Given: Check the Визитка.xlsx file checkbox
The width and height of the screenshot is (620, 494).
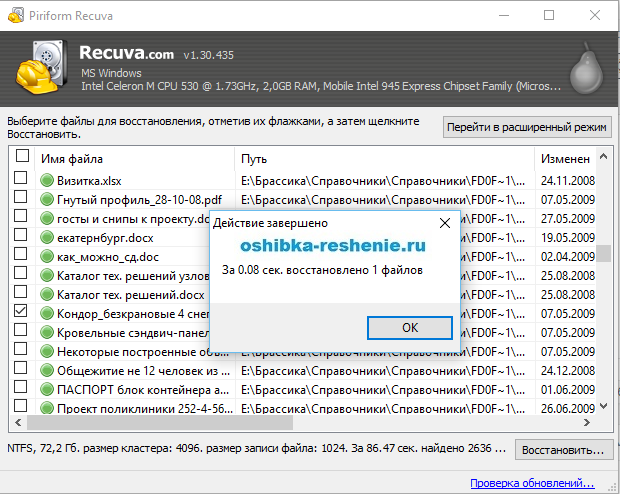Looking at the screenshot, I should 21,180.
